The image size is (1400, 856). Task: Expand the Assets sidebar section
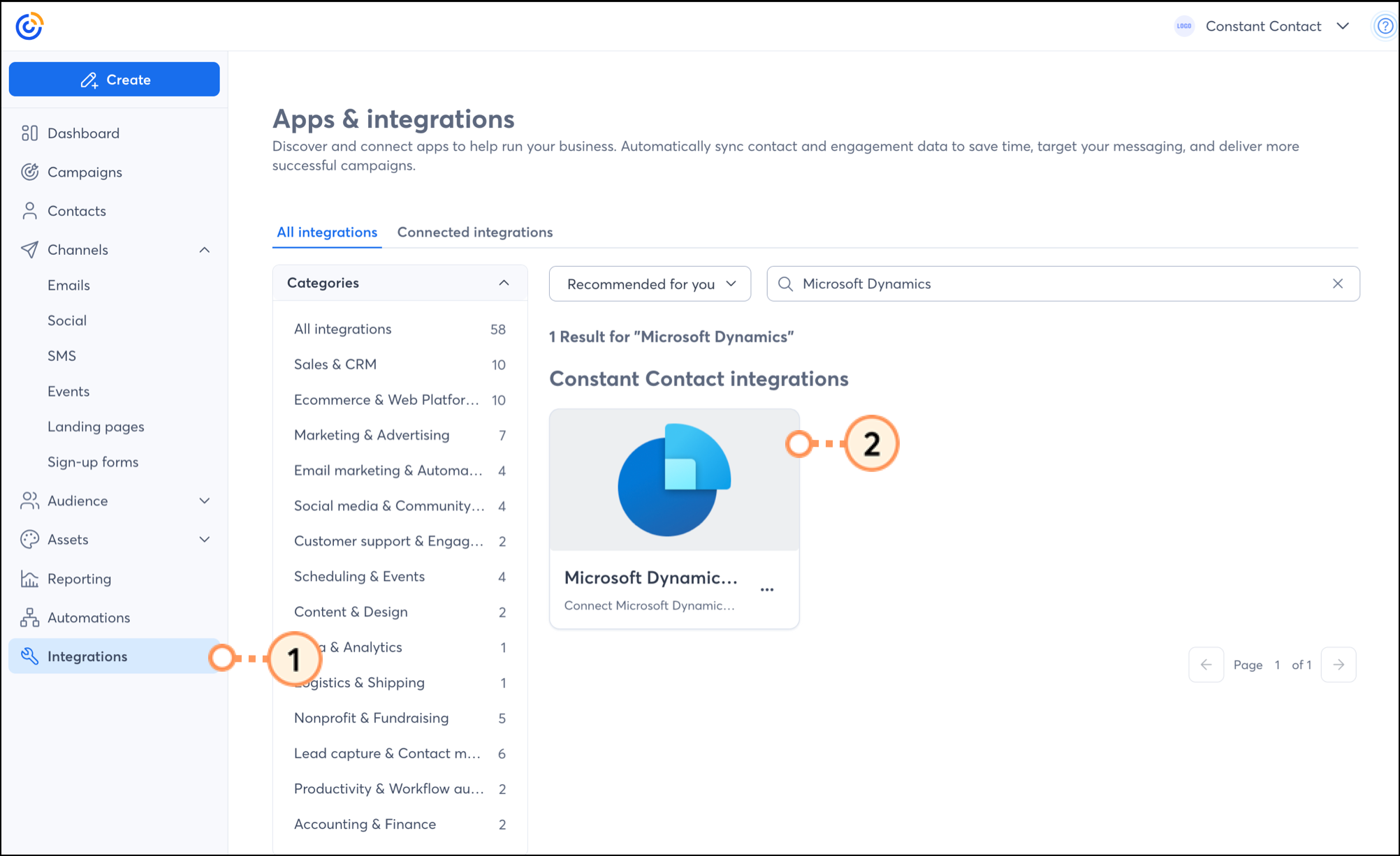coord(204,539)
